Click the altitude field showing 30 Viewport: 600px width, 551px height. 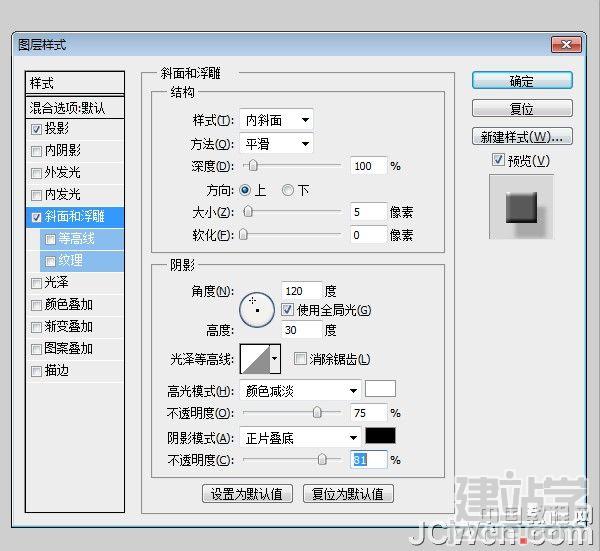tap(301, 330)
